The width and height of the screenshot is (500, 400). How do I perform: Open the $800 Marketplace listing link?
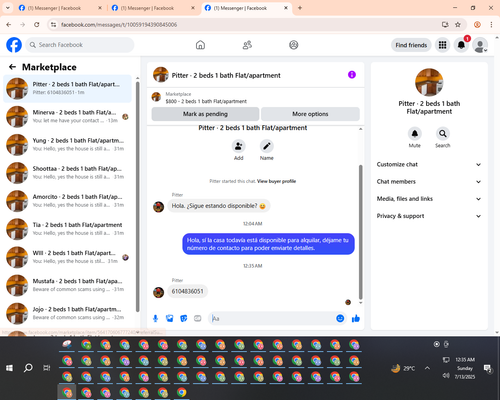206,101
